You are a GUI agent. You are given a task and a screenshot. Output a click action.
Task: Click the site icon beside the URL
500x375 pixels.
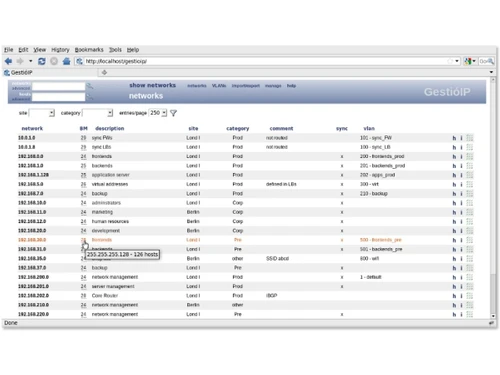[79, 61]
